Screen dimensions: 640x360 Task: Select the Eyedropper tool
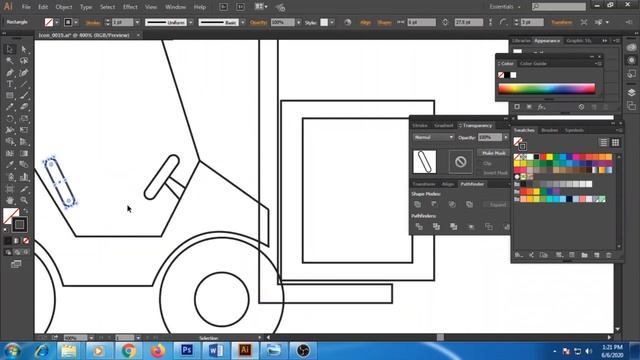tap(10, 165)
